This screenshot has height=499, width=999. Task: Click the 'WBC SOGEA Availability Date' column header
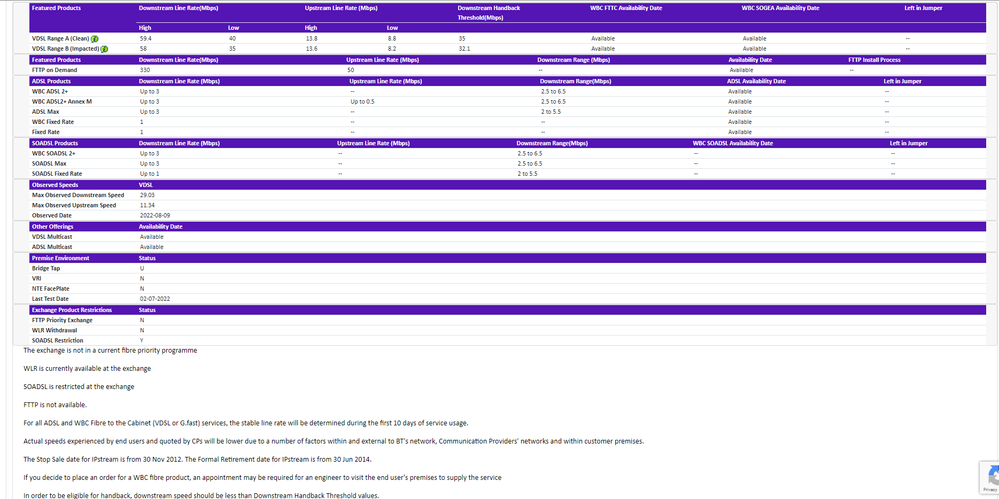[780, 8]
